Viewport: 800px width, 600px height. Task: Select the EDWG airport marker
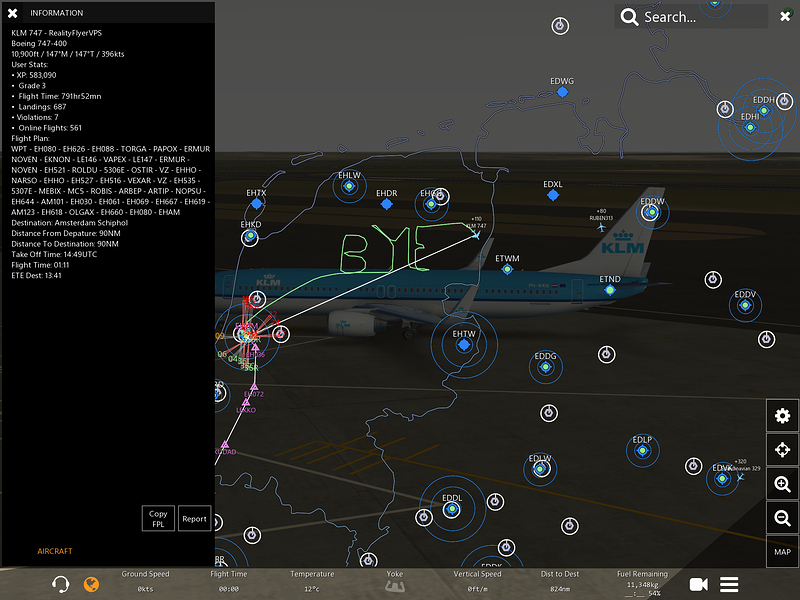[562, 92]
